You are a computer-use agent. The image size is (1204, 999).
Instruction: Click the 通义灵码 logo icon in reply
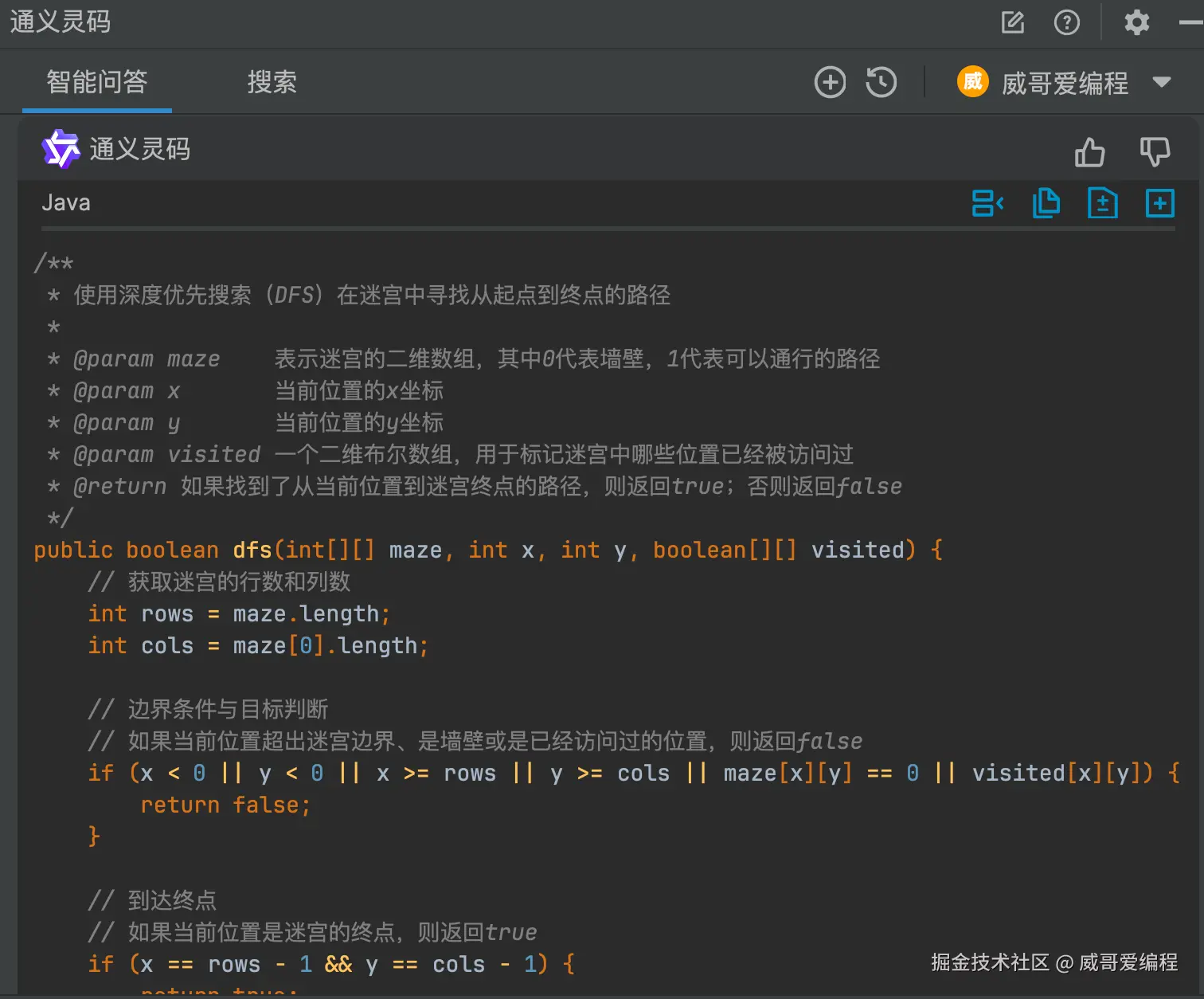[x=61, y=149]
